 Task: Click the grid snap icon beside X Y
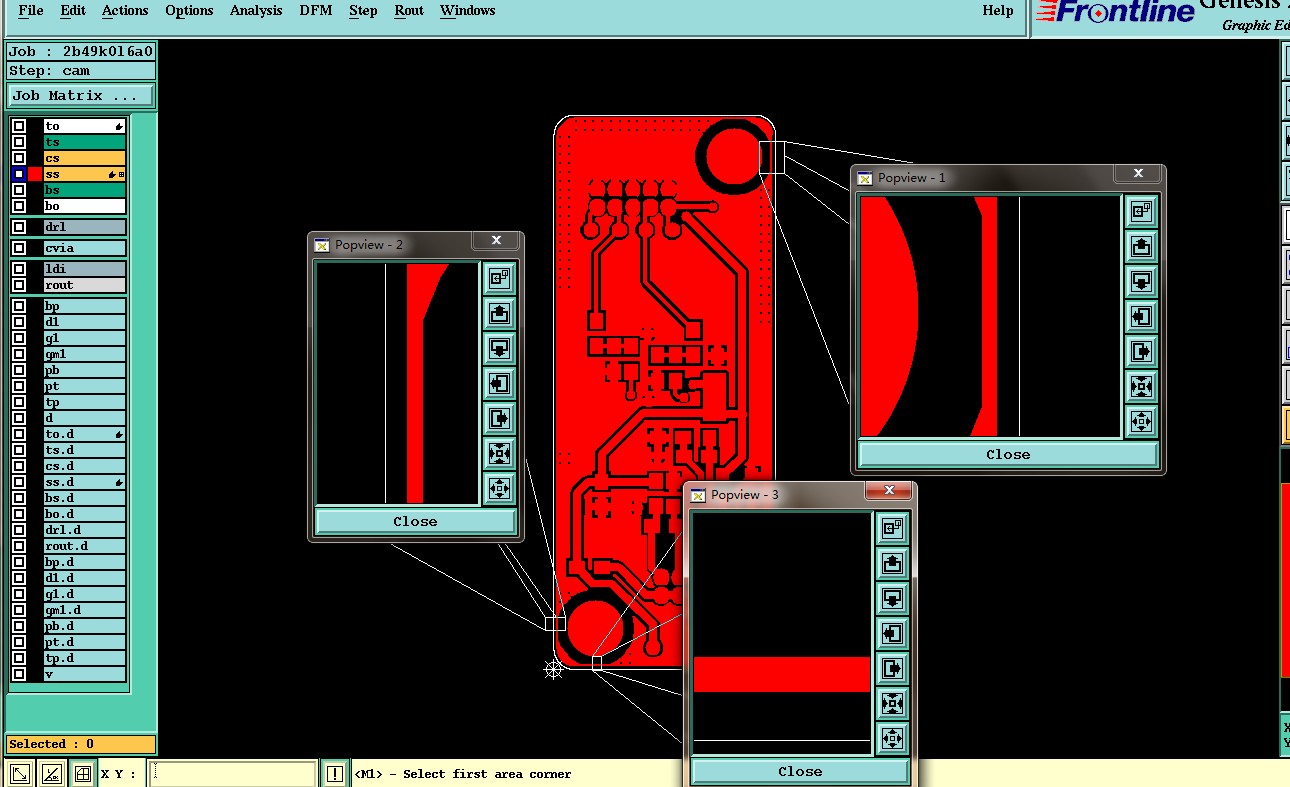[x=83, y=774]
